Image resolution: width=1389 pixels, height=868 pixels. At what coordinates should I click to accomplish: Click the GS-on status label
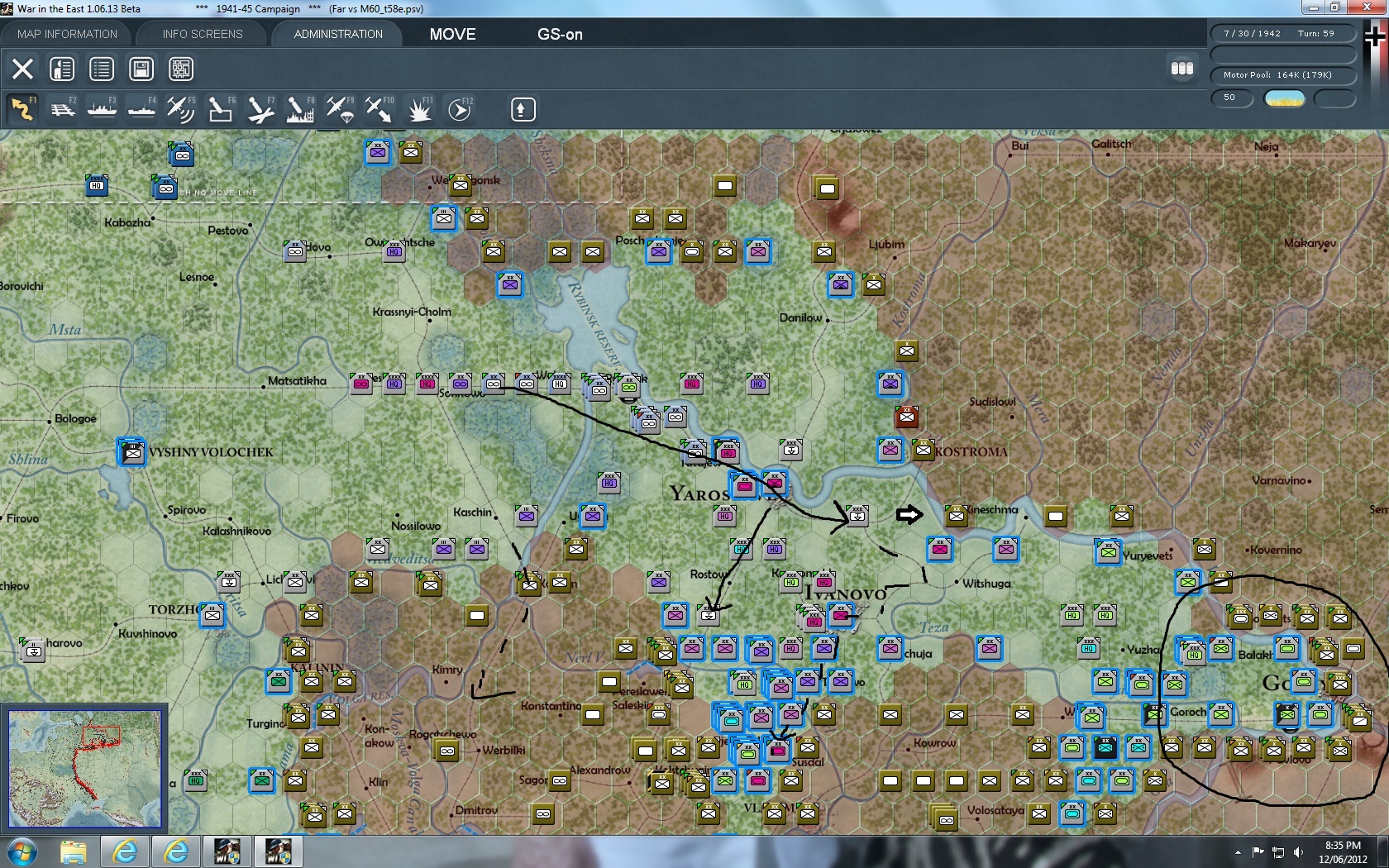pos(560,34)
